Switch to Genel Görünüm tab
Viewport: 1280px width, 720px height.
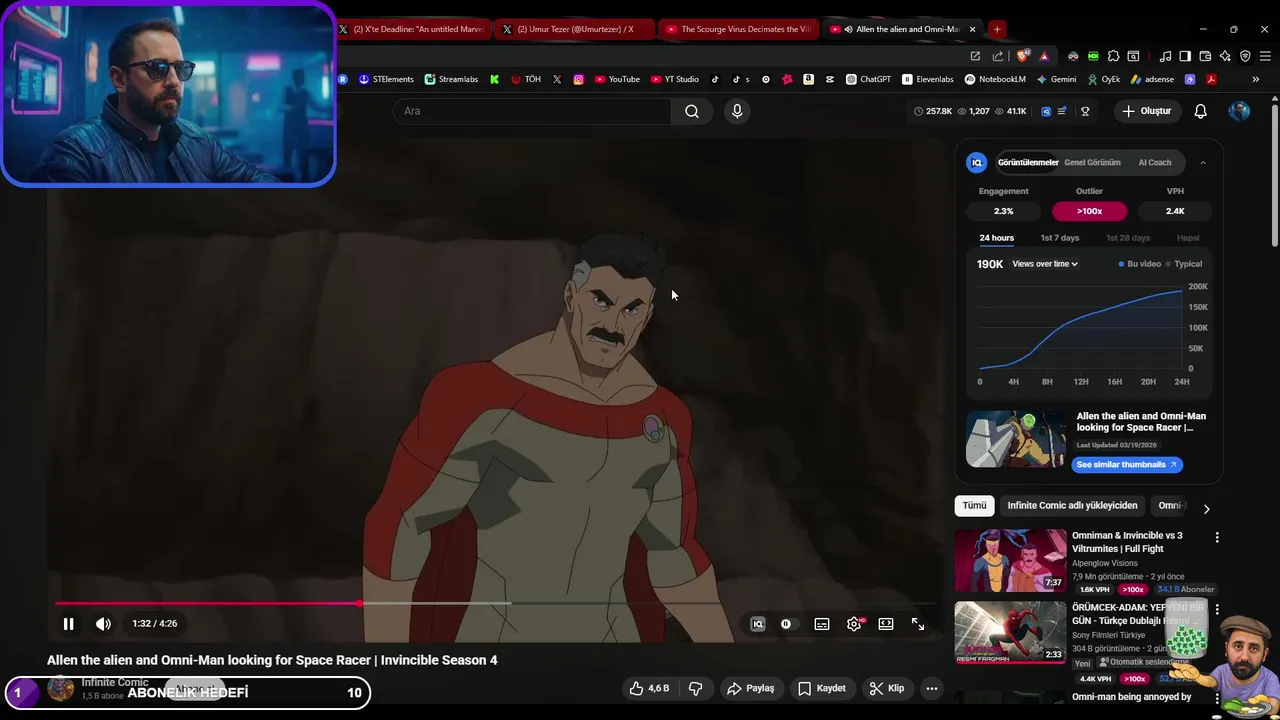click(x=1092, y=162)
